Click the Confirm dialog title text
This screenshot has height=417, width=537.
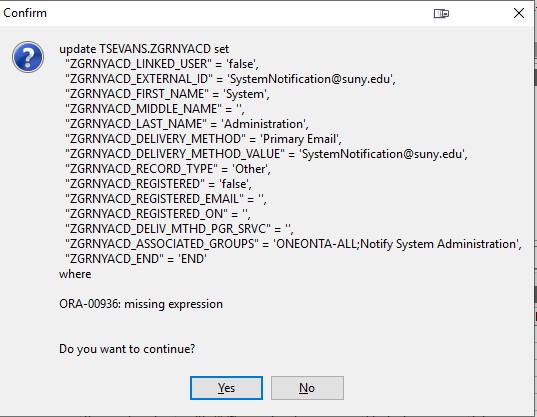tap(25, 13)
